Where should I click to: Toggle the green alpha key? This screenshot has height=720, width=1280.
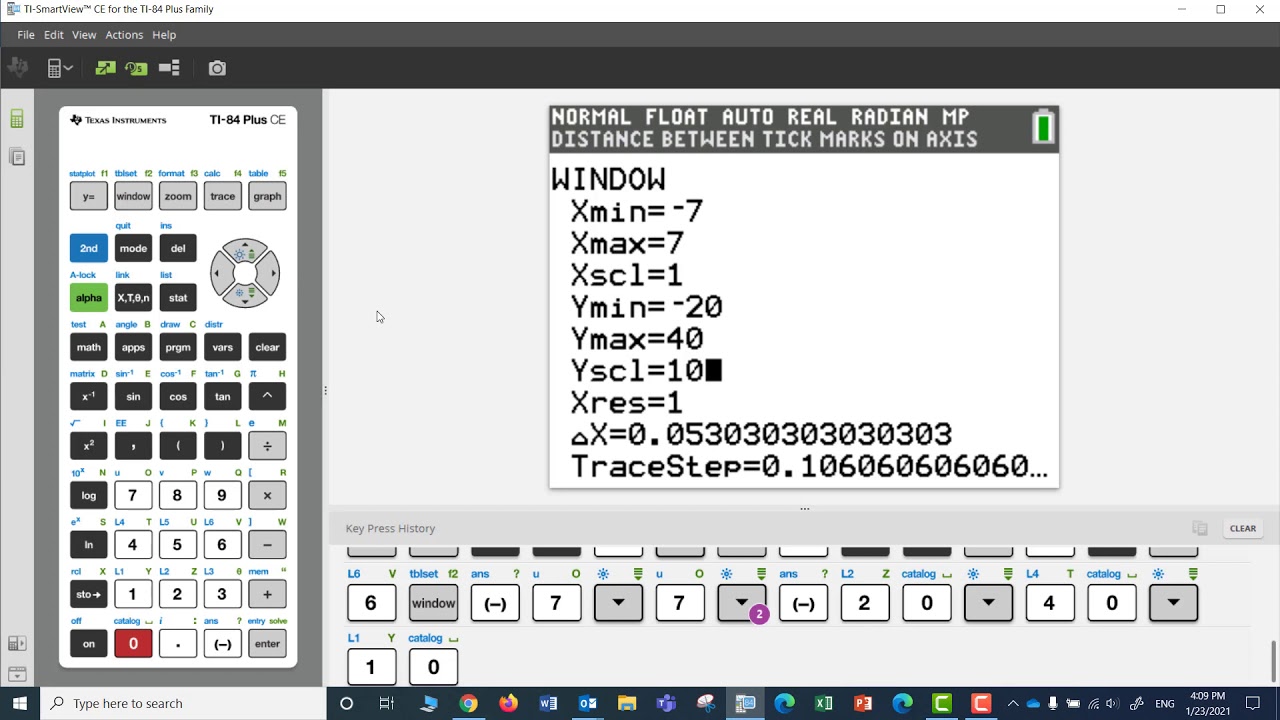click(89, 298)
